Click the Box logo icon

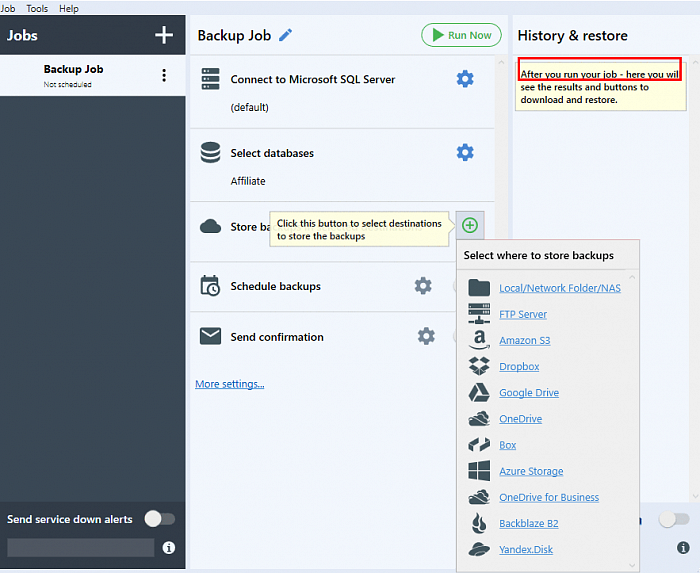pos(479,444)
